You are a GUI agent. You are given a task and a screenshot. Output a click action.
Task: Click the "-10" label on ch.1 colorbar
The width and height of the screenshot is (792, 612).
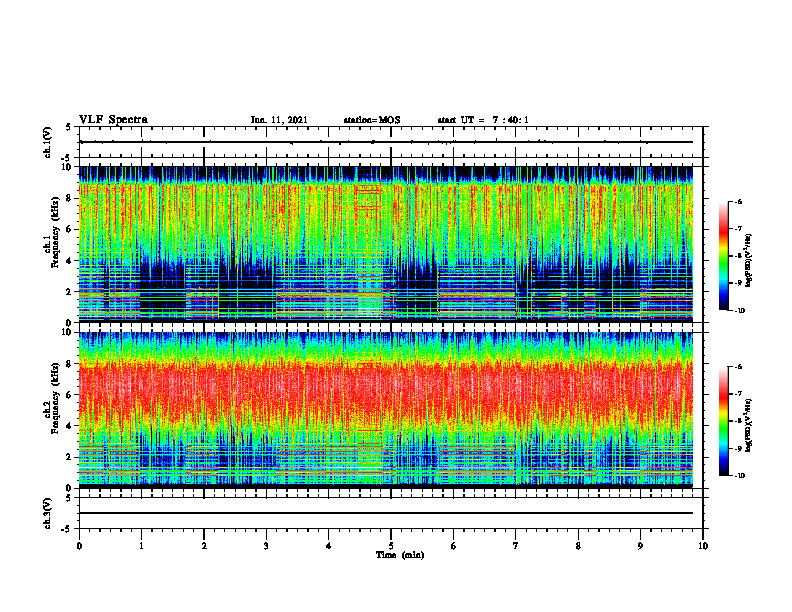739,311
